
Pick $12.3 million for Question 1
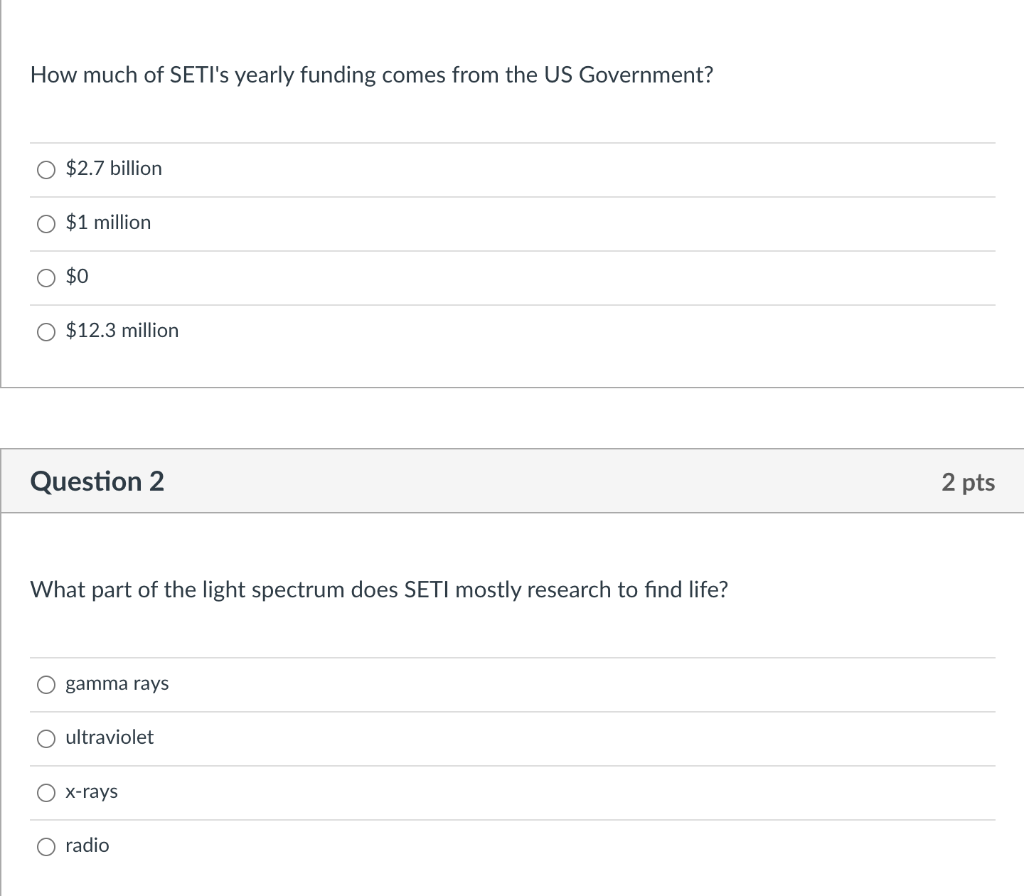pyautogui.click(x=46, y=331)
